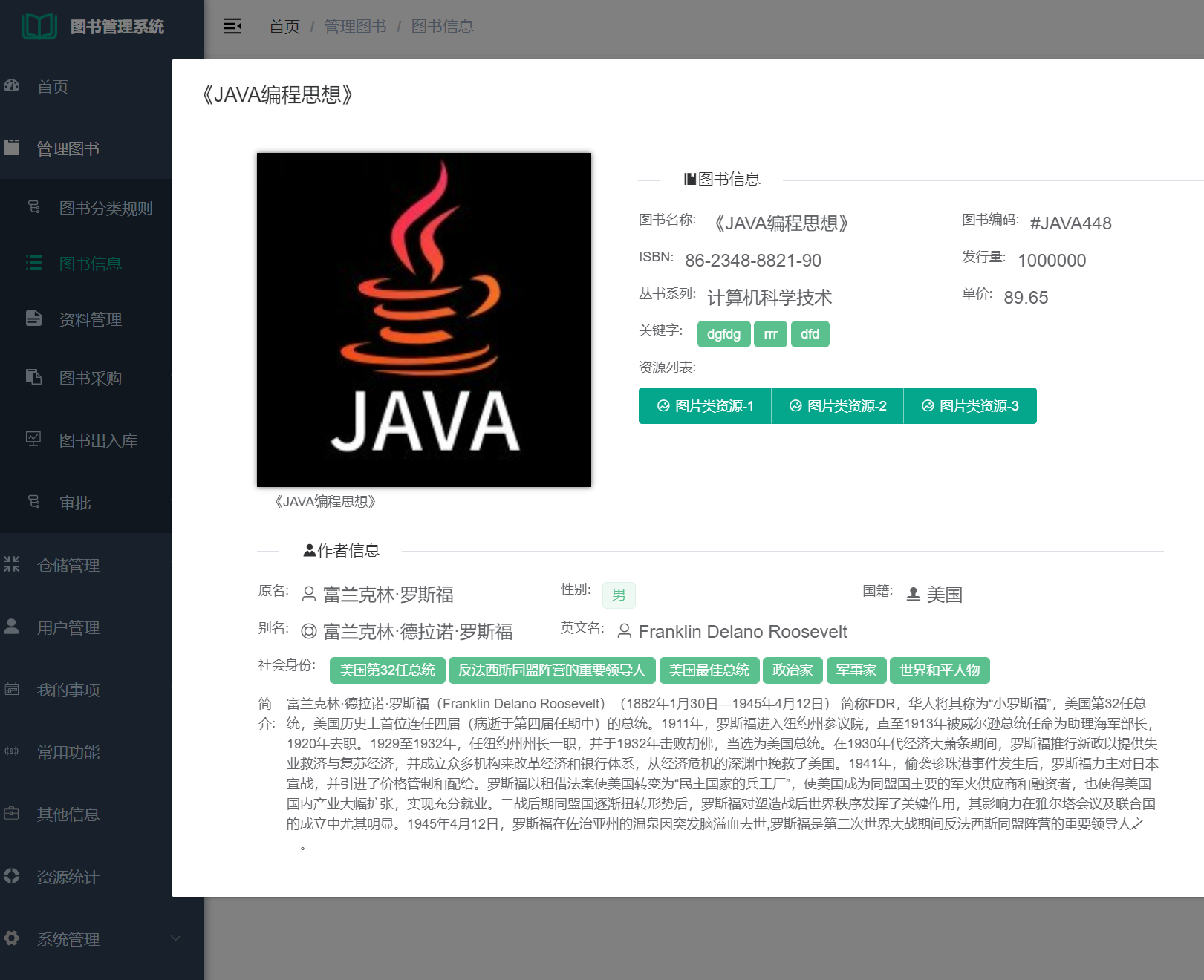
Task: Click the person icon beside 作者信息 heading
Action: click(310, 551)
